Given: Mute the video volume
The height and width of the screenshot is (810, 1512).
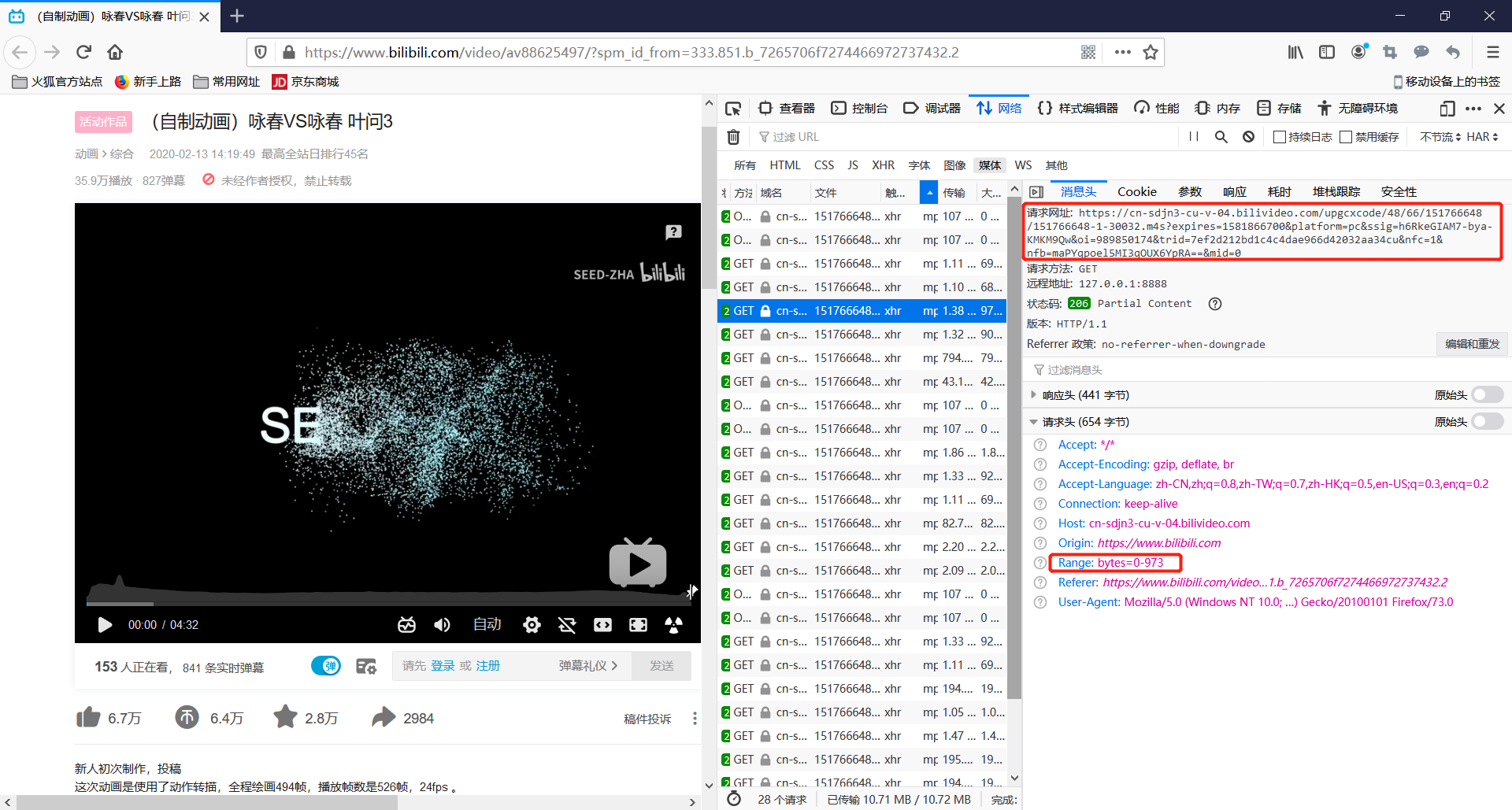Looking at the screenshot, I should pos(442,625).
